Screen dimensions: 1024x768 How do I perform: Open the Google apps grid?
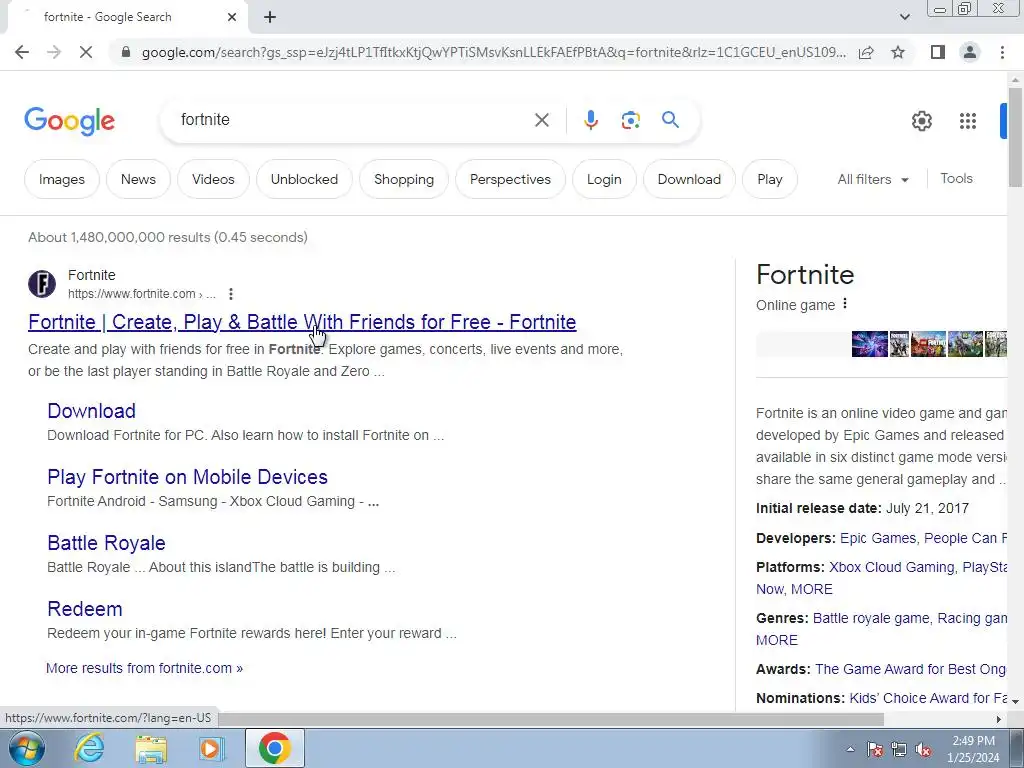(x=968, y=121)
